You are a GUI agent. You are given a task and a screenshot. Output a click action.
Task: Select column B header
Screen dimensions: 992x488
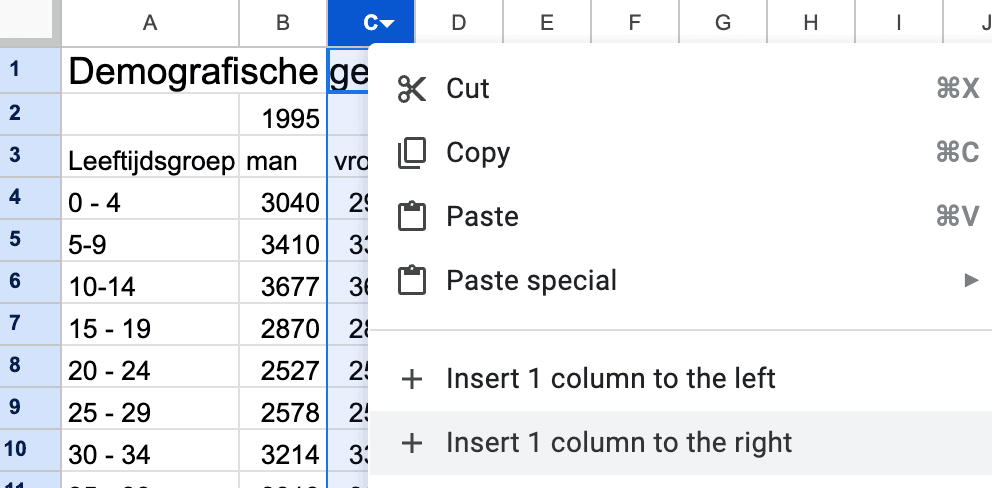(x=283, y=23)
